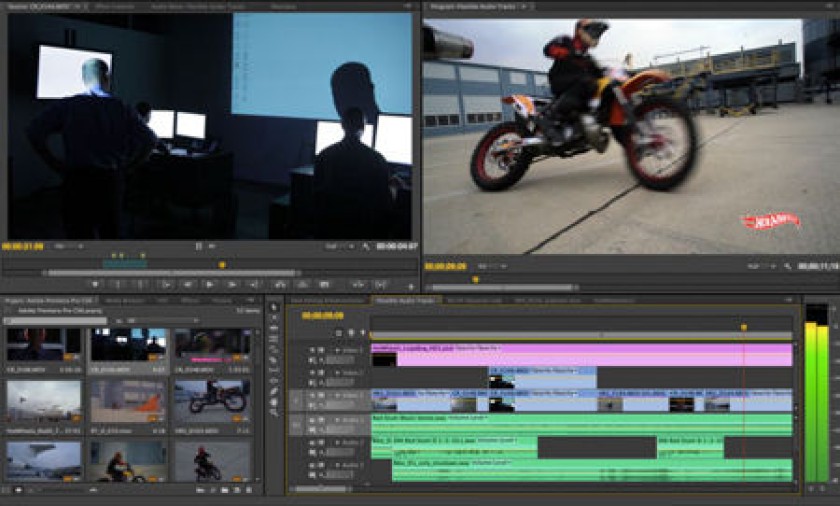Image resolution: width=840 pixels, height=506 pixels.
Task: Mute Audio 3 track output speaker
Action: [312, 465]
